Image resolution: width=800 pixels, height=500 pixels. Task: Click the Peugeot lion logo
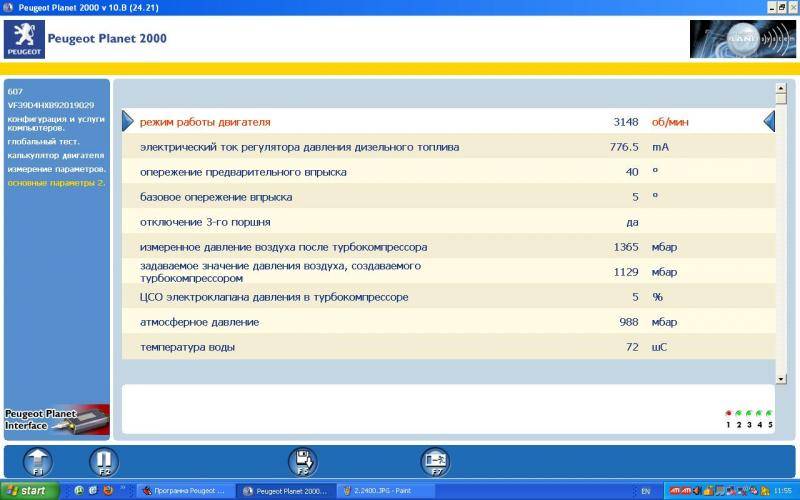pyautogui.click(x=25, y=39)
